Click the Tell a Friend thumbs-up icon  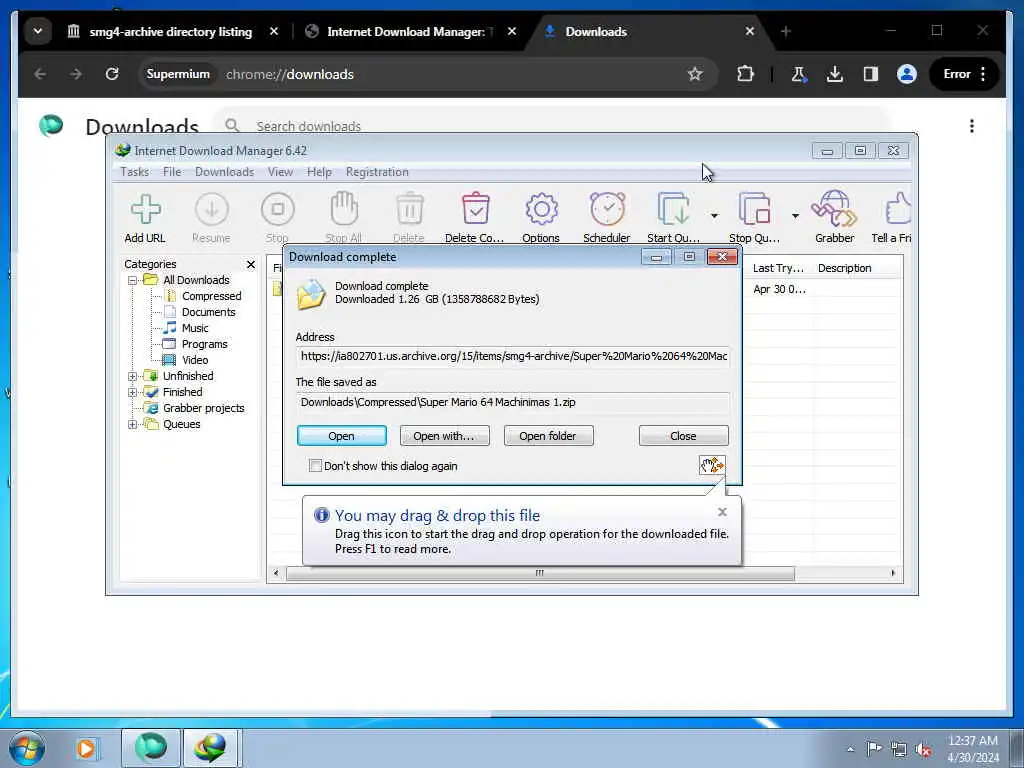(898, 209)
